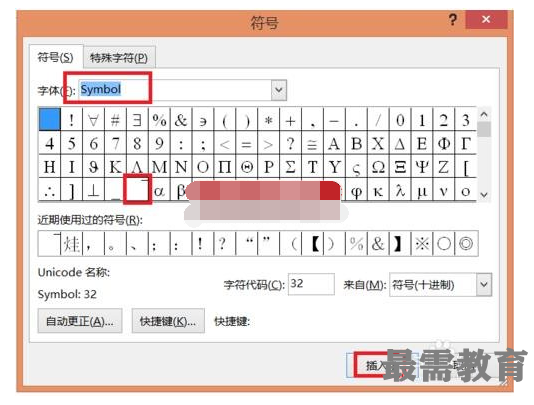This screenshot has width=534, height=405.
Task: Pick ※ from recently used symbols
Action: pos(422,243)
